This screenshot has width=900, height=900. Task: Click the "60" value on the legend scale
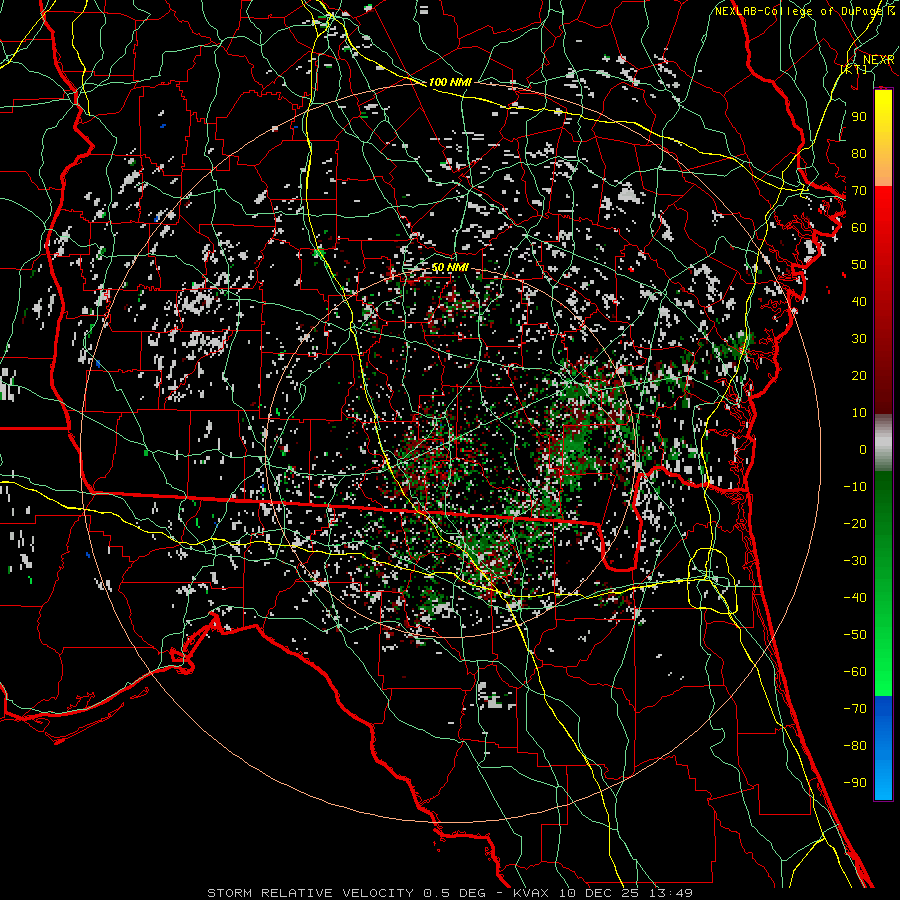coord(859,228)
